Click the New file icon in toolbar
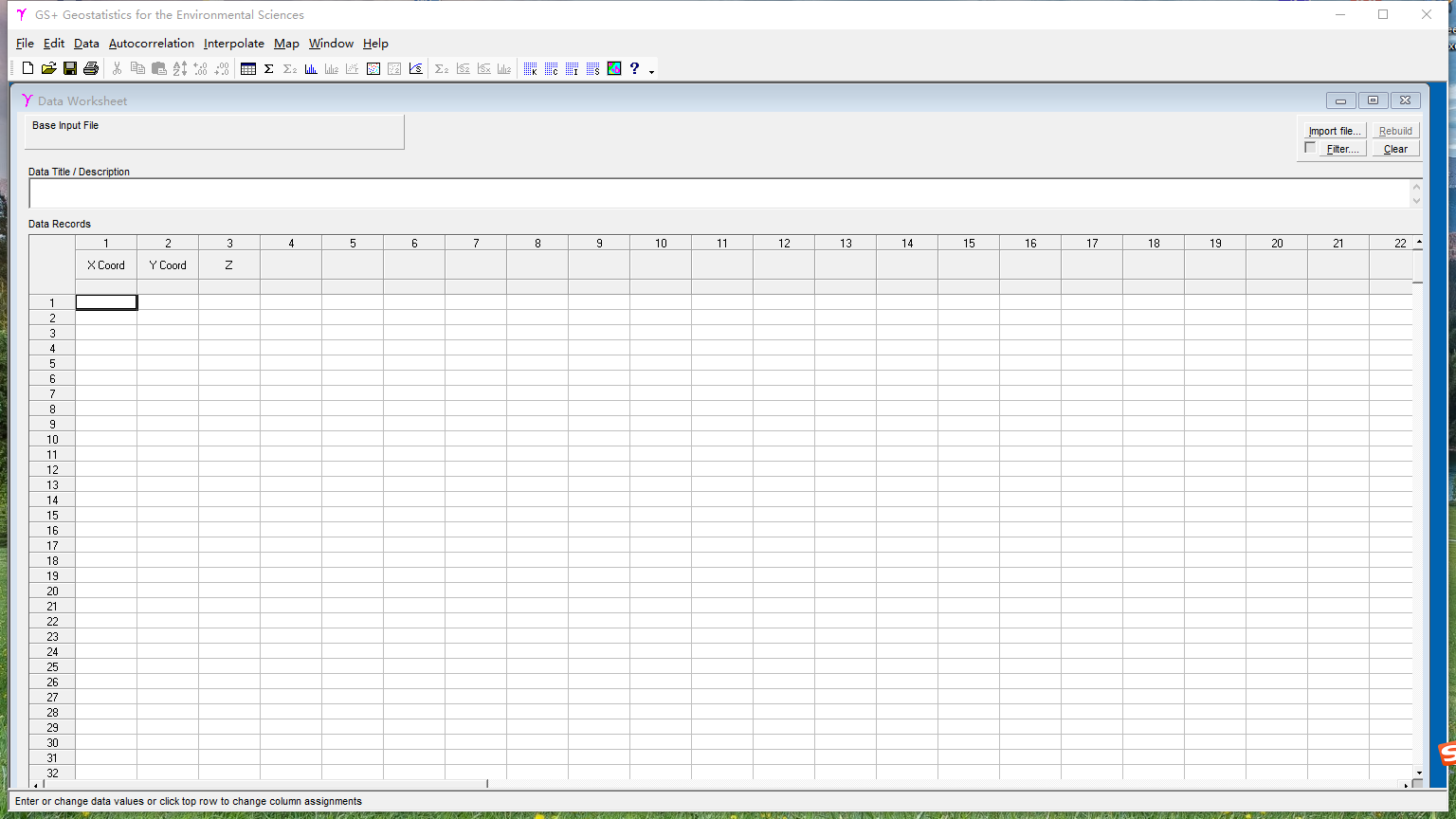This screenshot has height=819, width=1456. coord(27,68)
